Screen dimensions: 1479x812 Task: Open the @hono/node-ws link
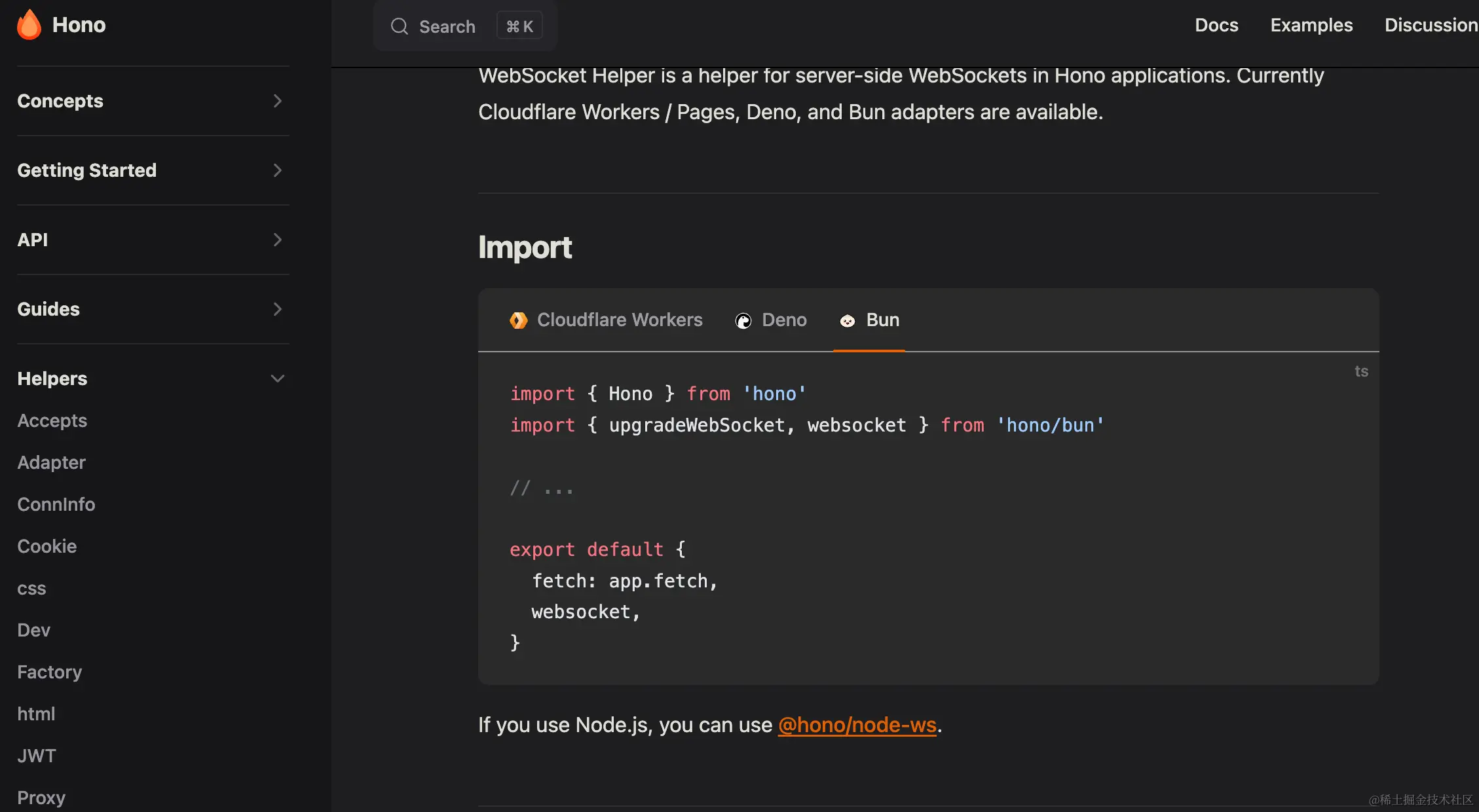(857, 725)
